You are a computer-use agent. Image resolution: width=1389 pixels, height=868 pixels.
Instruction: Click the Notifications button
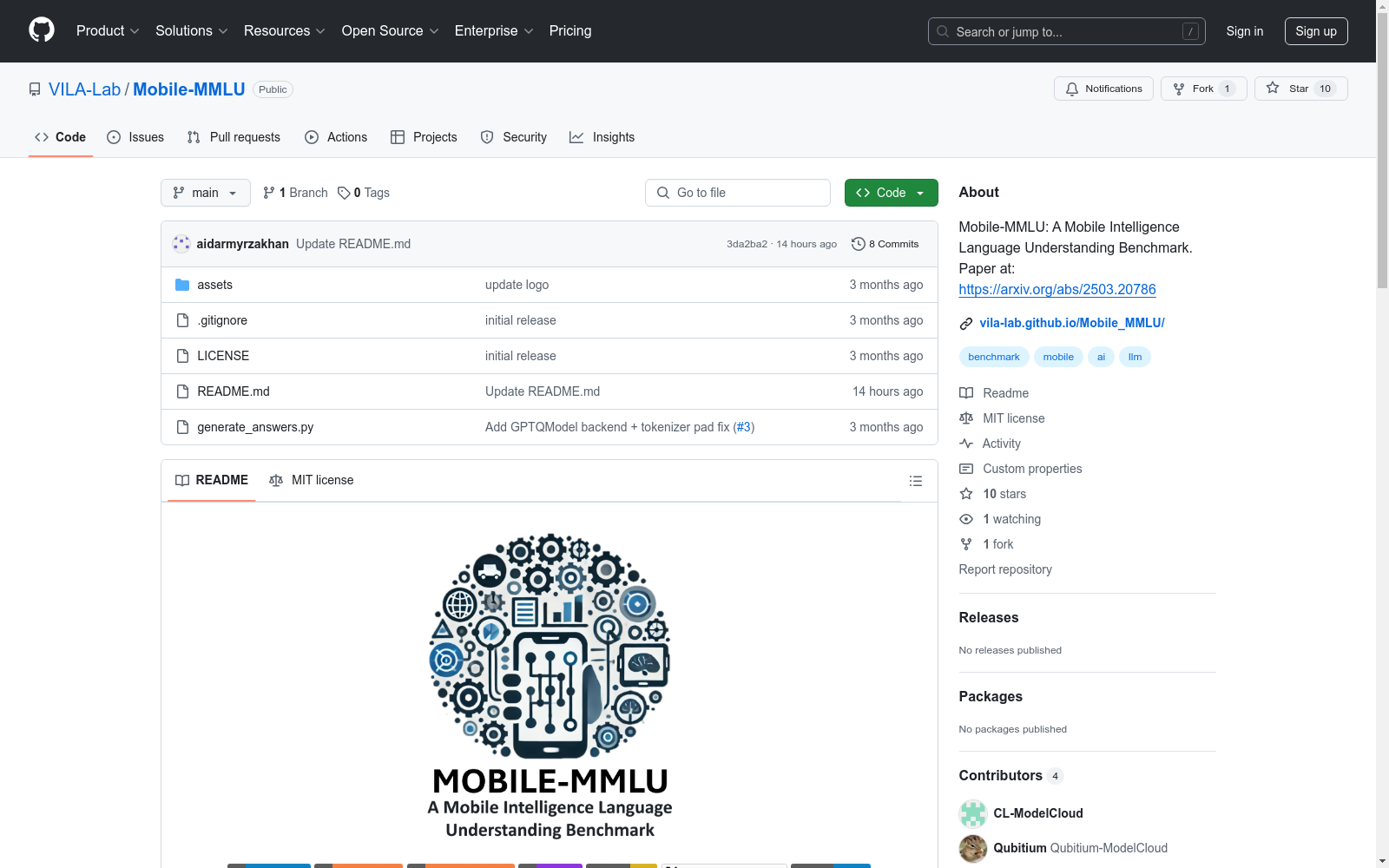(1103, 89)
